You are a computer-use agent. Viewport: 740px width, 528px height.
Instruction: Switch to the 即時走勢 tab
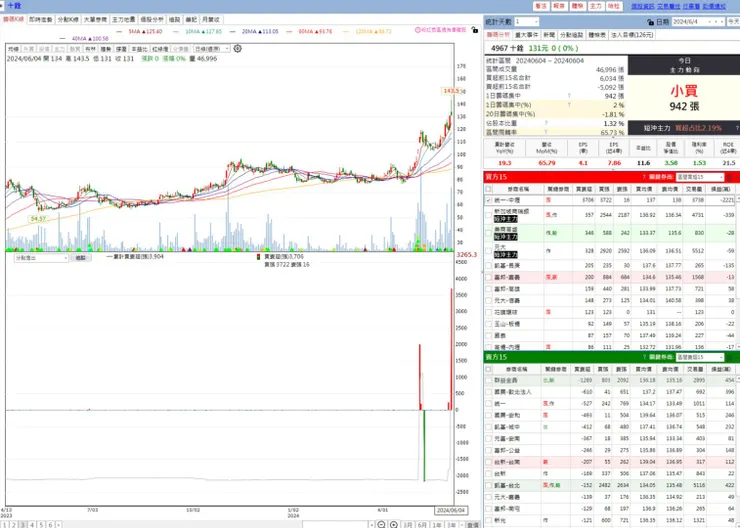[41, 19]
